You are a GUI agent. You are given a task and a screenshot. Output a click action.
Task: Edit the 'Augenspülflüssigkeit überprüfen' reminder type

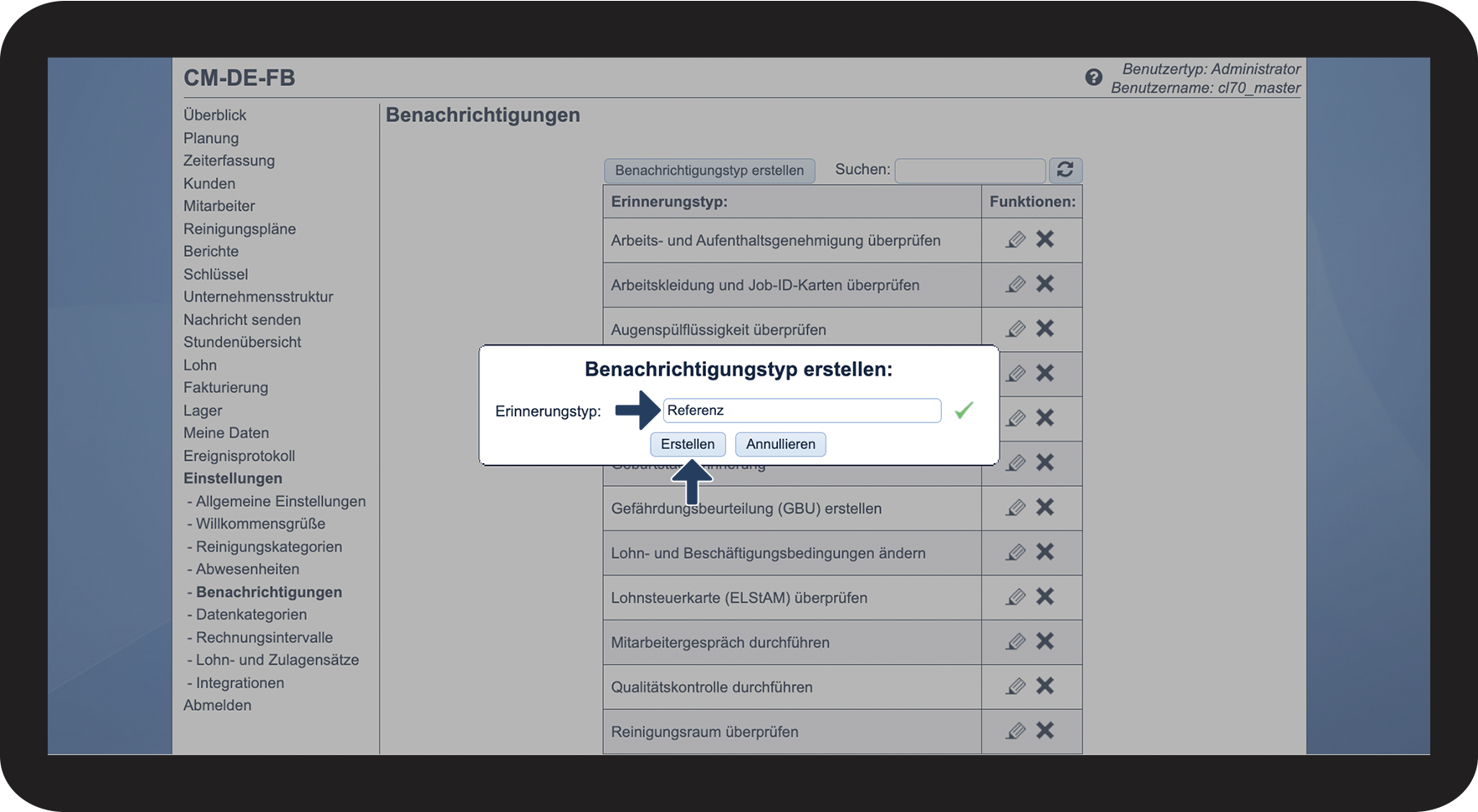click(1015, 329)
